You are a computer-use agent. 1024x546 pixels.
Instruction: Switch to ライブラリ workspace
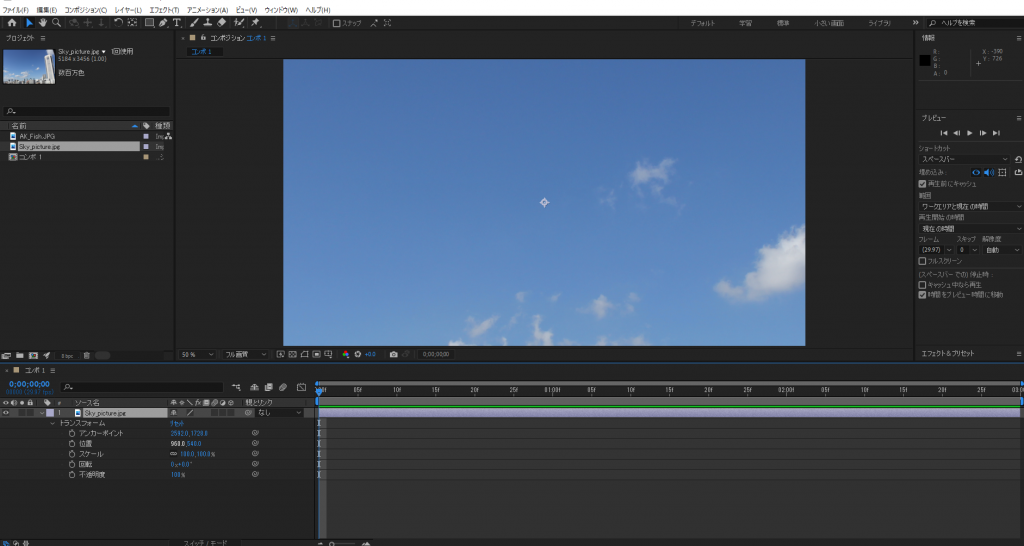point(879,23)
